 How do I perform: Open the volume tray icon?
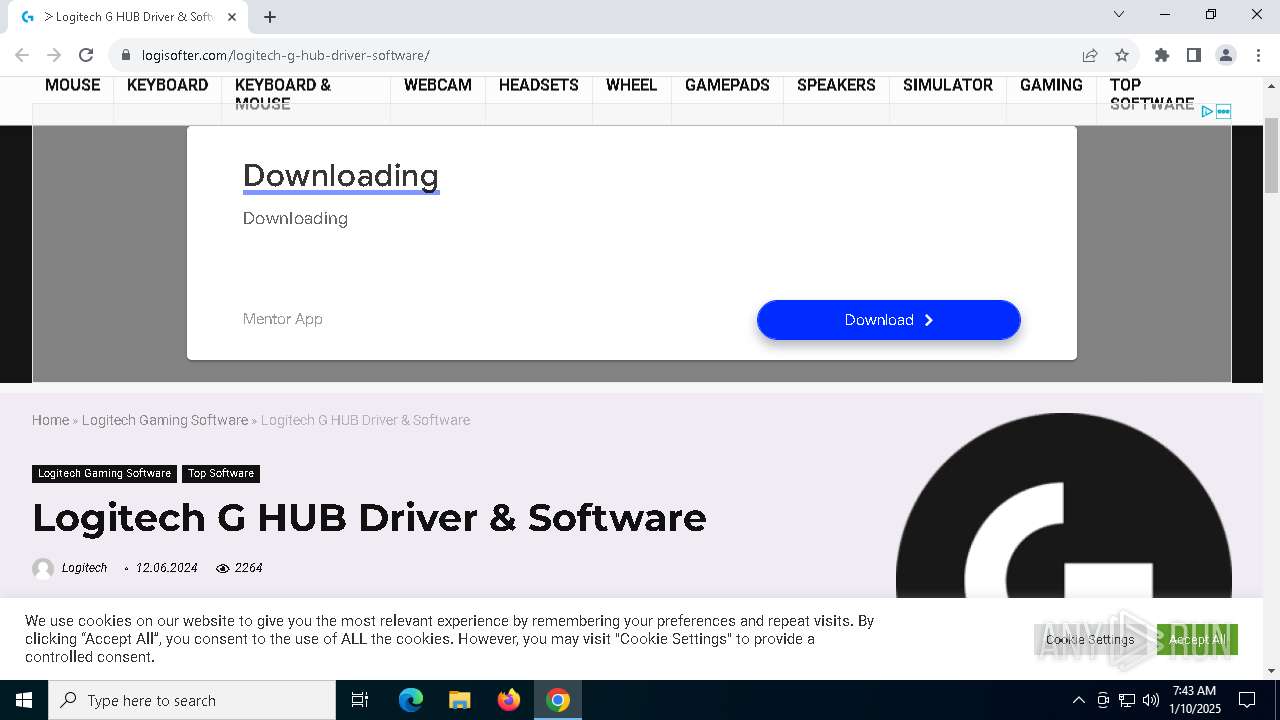click(x=1151, y=700)
